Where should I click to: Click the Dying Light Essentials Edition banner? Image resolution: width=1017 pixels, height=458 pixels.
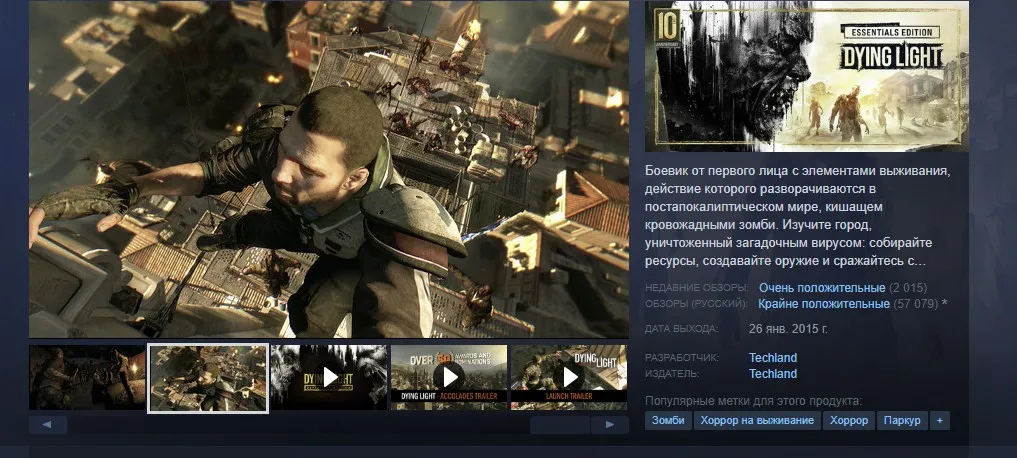click(807, 76)
